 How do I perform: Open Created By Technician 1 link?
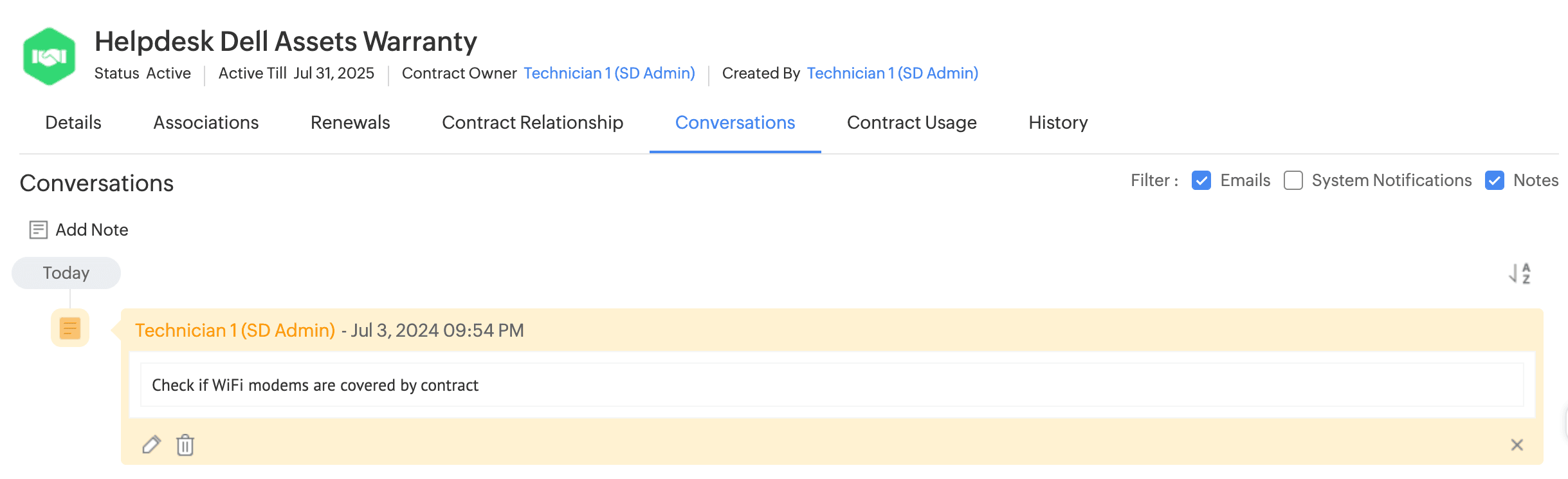pyautogui.click(x=893, y=73)
